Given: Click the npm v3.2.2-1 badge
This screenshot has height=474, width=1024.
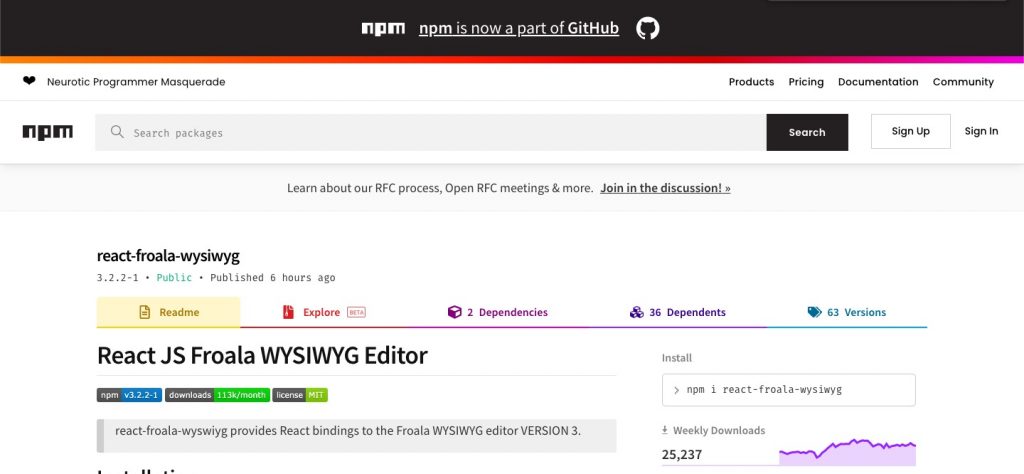Looking at the screenshot, I should click(129, 395).
